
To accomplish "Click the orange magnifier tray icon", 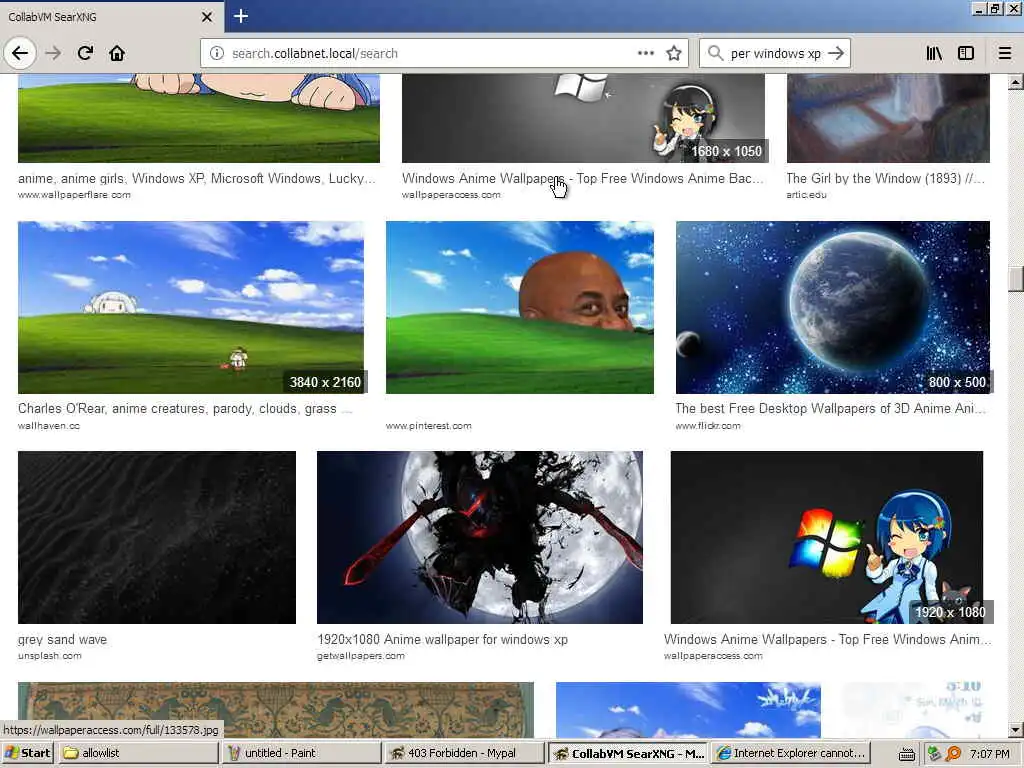I will pos(953,754).
